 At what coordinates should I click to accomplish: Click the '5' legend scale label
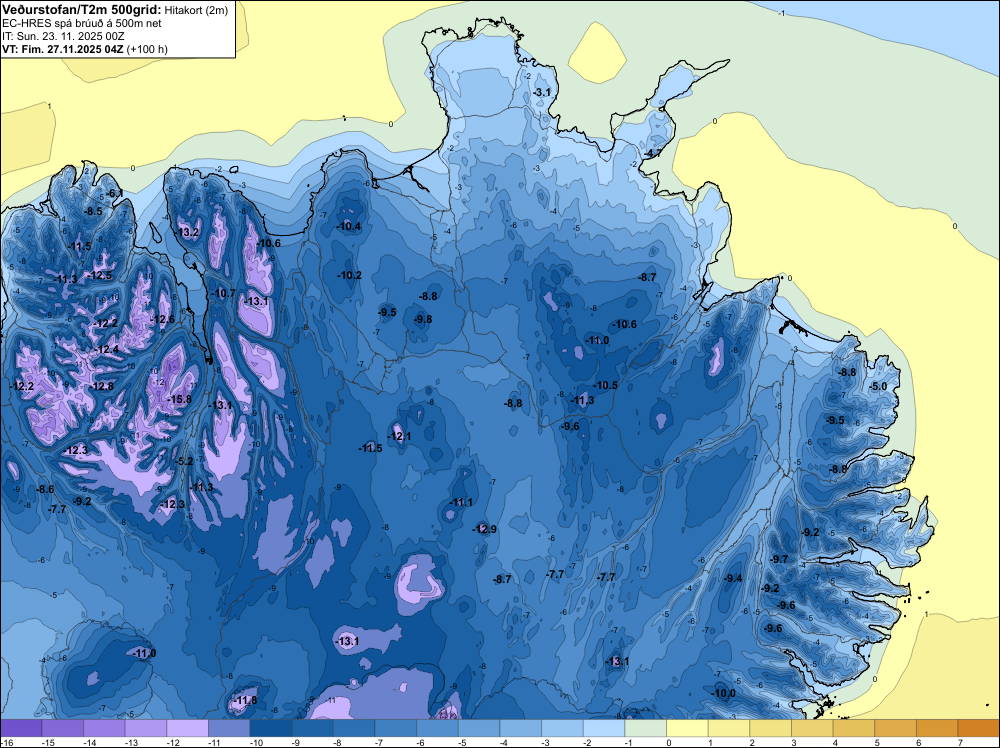pyautogui.click(x=877, y=743)
